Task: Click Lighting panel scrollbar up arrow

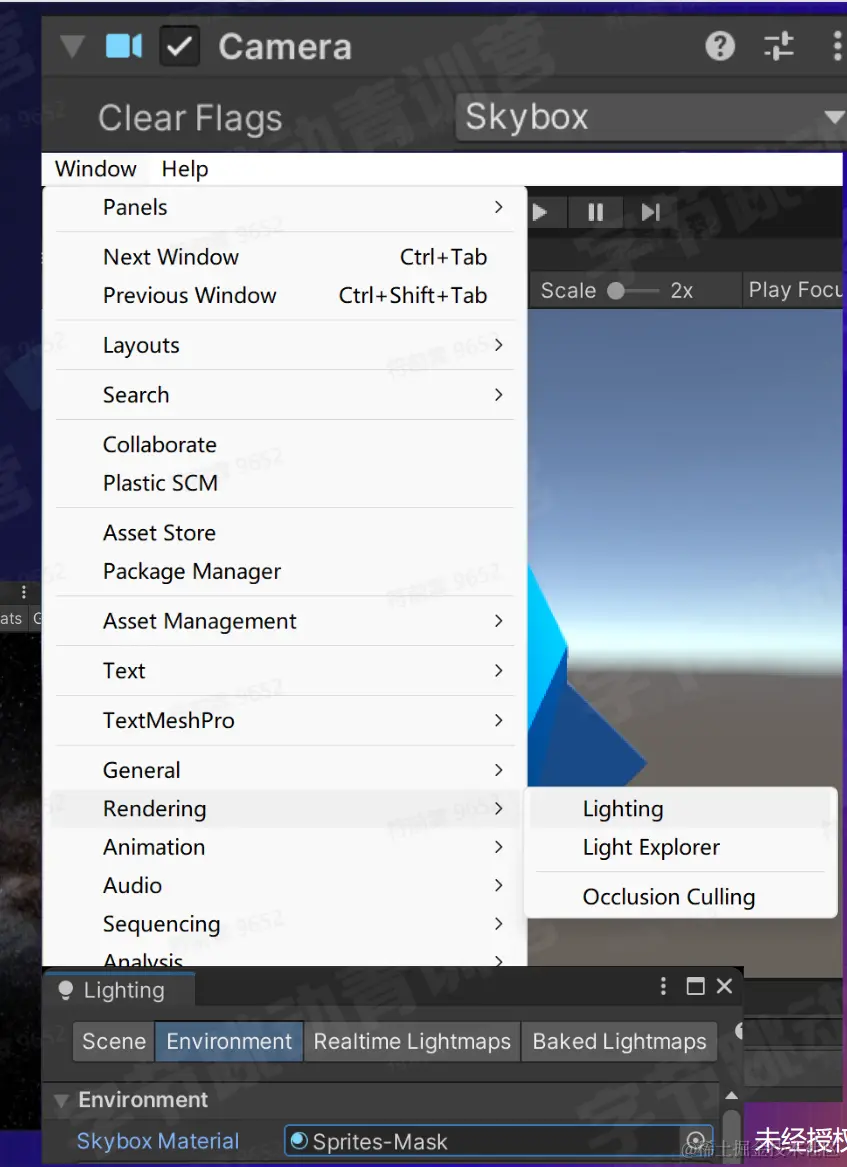Action: [732, 1096]
